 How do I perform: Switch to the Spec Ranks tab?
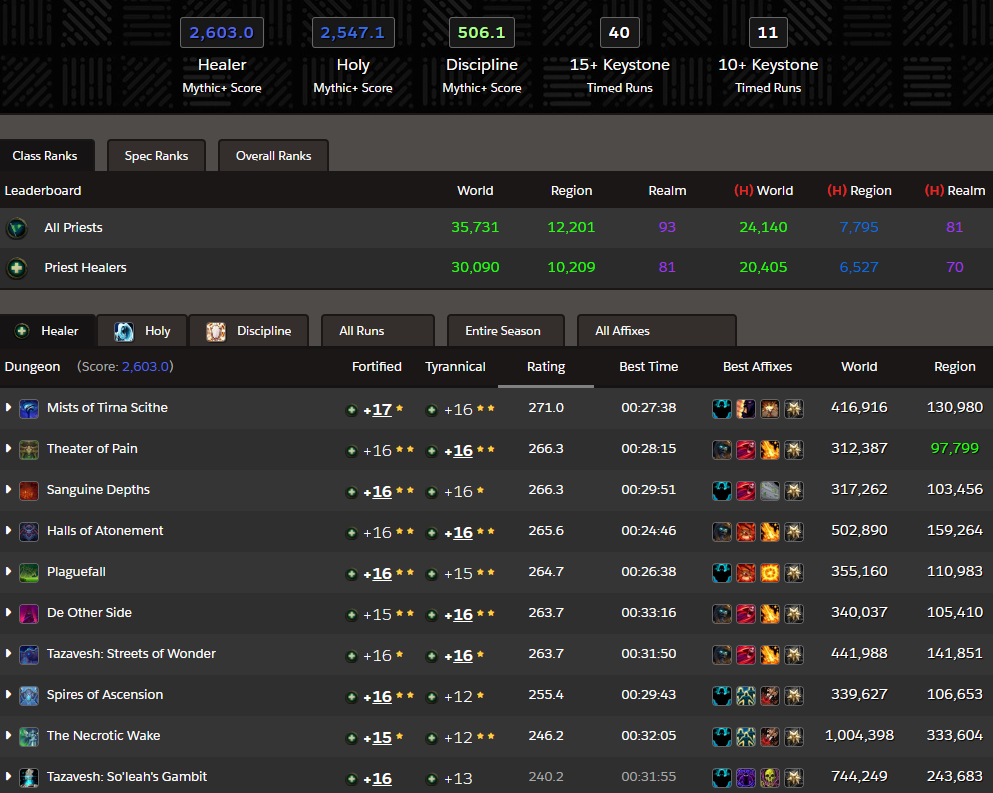[156, 156]
